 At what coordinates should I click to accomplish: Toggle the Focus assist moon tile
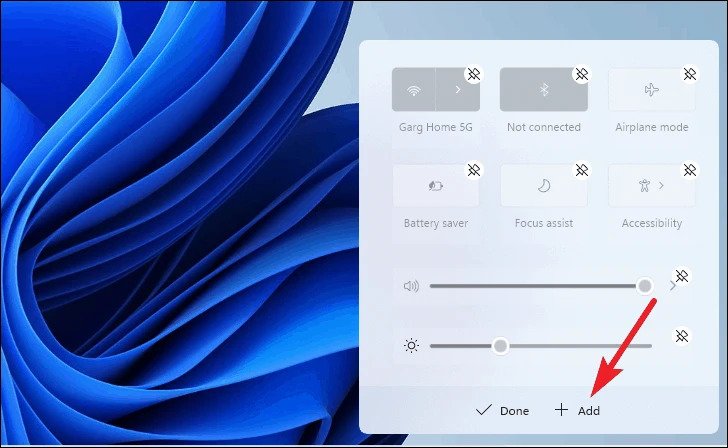(x=544, y=186)
